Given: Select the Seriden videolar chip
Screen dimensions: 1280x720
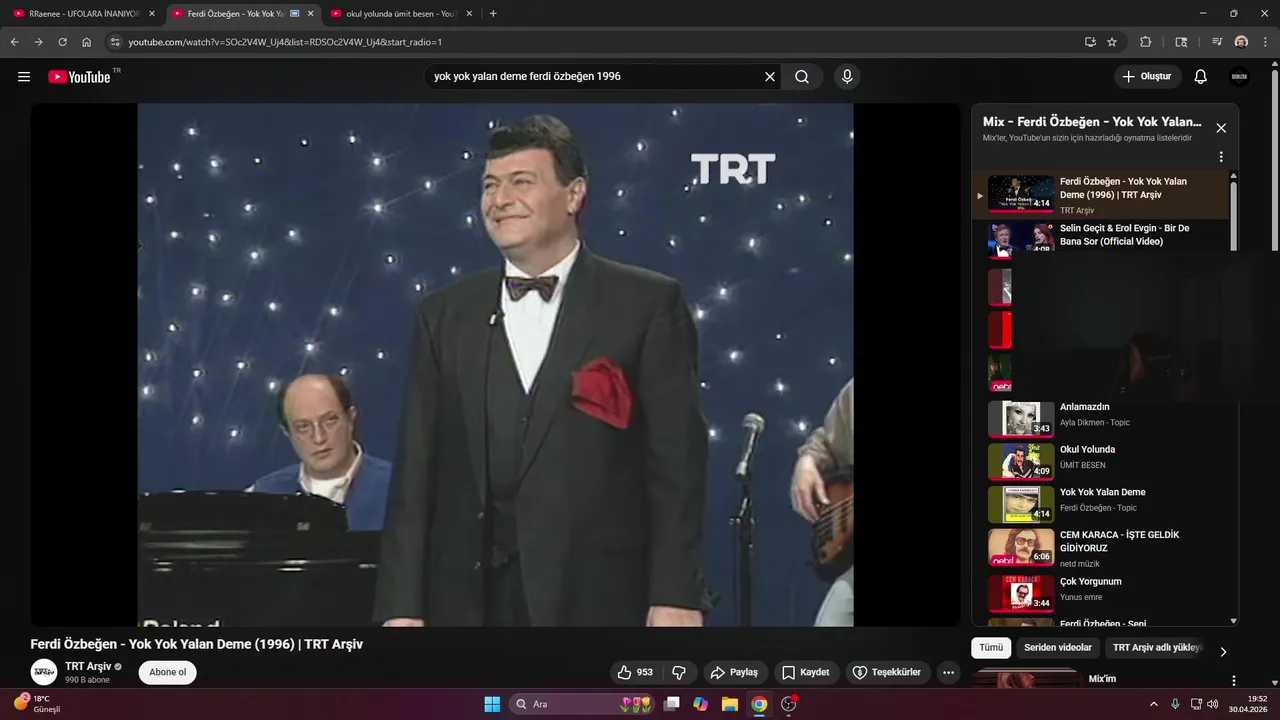Looking at the screenshot, I should (x=1059, y=648).
